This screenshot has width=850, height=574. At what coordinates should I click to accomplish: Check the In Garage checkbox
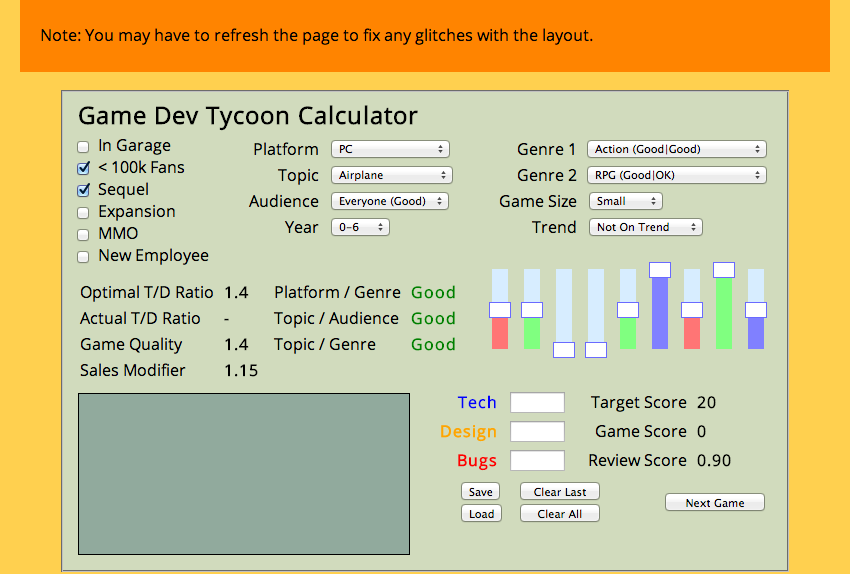click(x=83, y=146)
